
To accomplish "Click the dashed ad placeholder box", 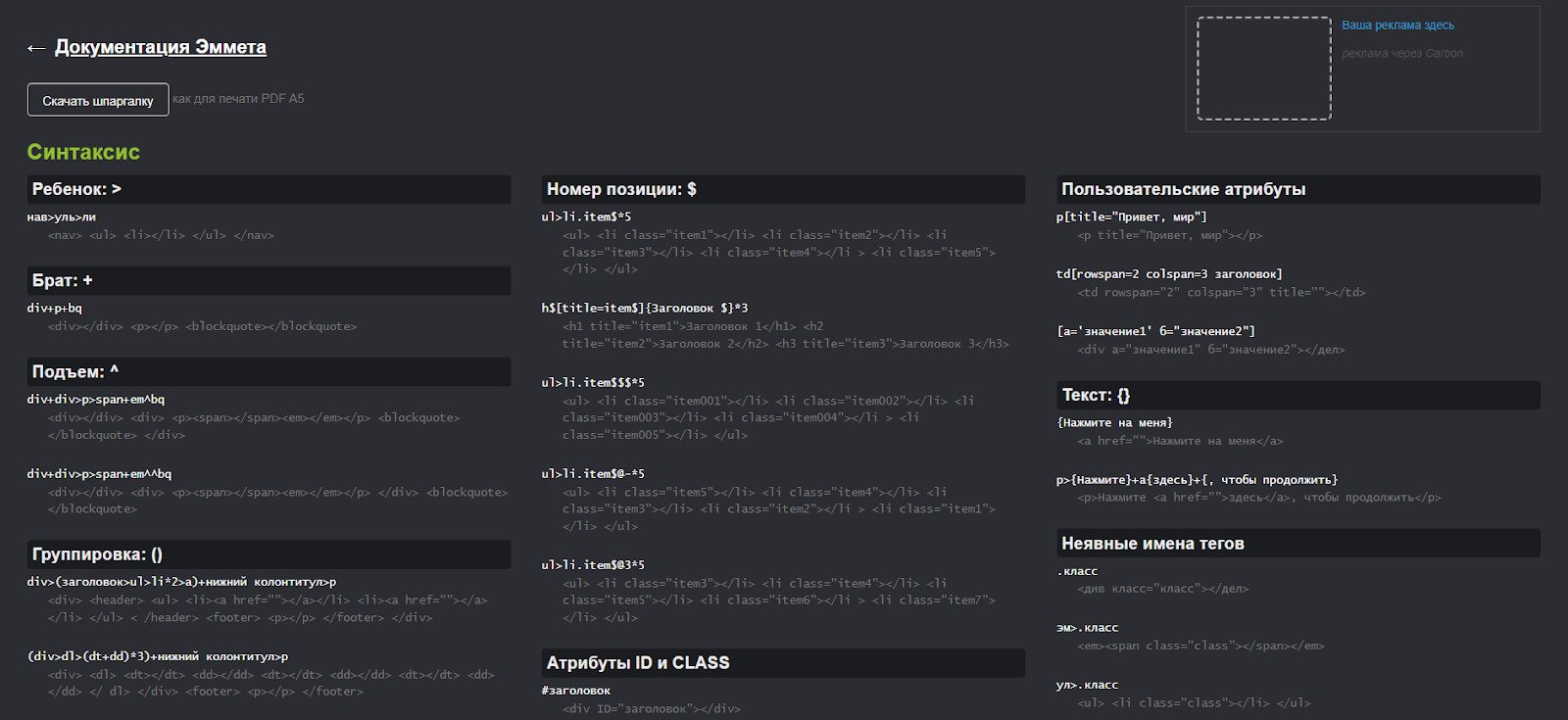I will coord(1263,69).
